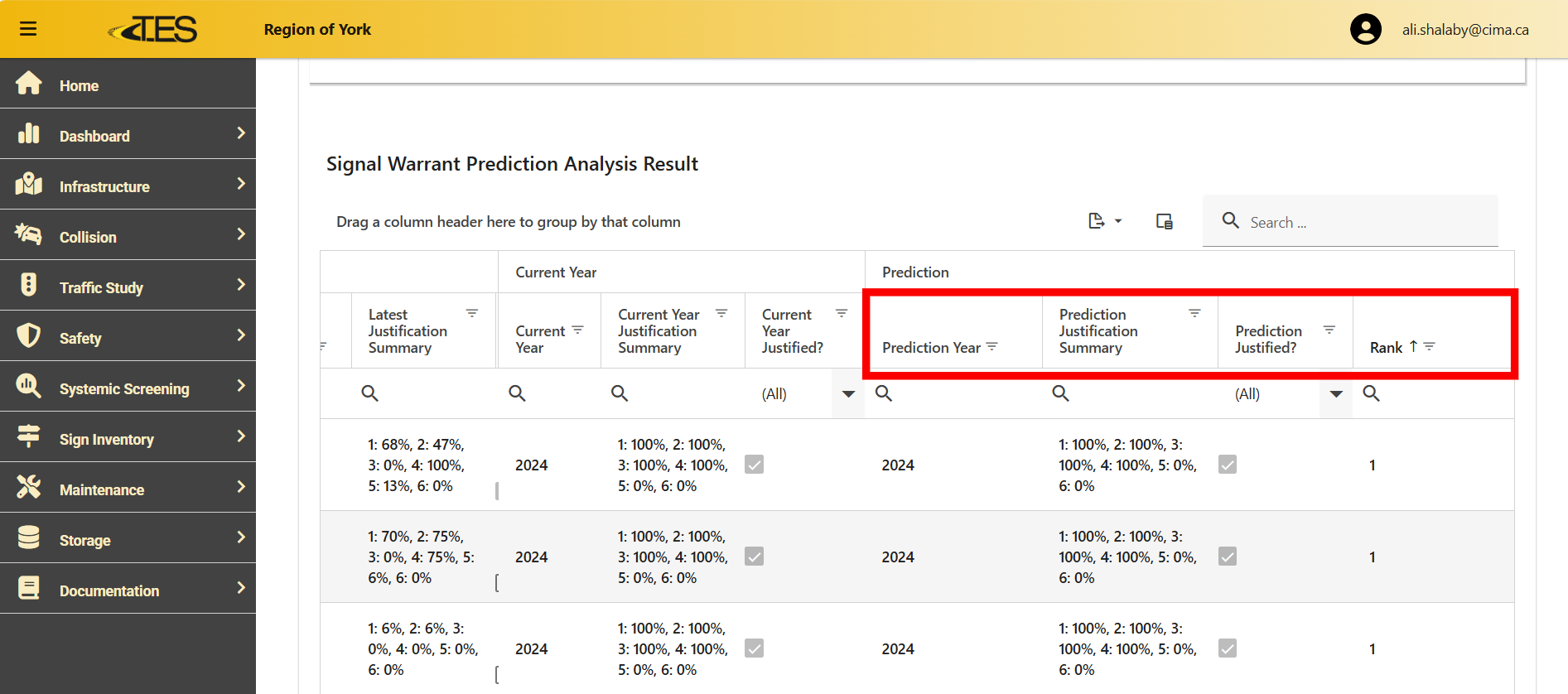Click the user account avatar icon
Screen dimensions: 1568x694
coord(1365,30)
